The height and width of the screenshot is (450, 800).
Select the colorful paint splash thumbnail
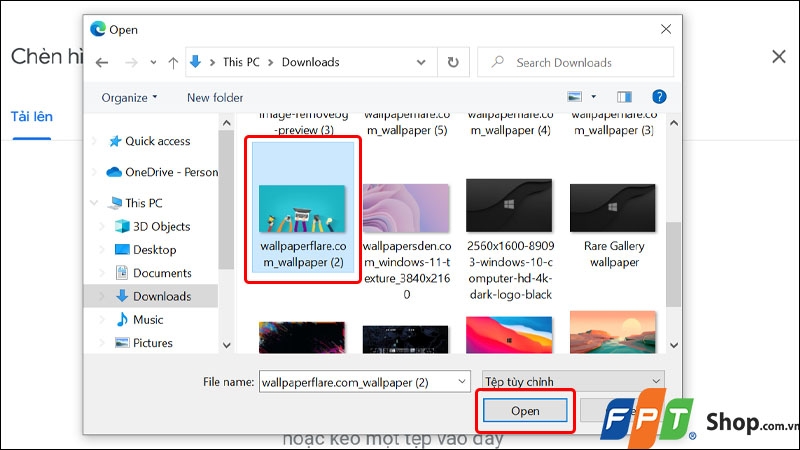point(302,337)
